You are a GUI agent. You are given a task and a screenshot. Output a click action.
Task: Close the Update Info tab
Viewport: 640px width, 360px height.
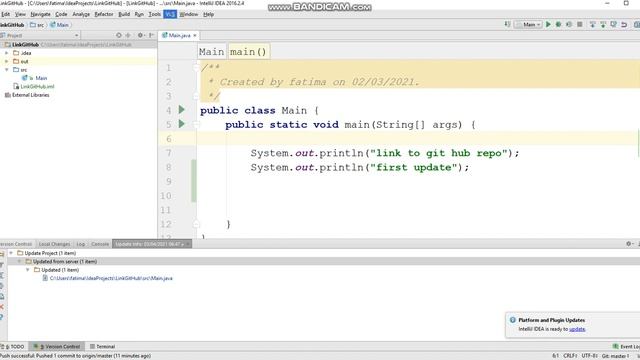click(187, 244)
